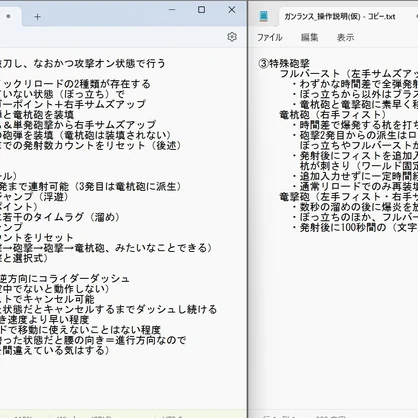Screen dimensions: 418x418
Task: Click line ロードの2種類が存在する
Action: [x=75, y=84]
